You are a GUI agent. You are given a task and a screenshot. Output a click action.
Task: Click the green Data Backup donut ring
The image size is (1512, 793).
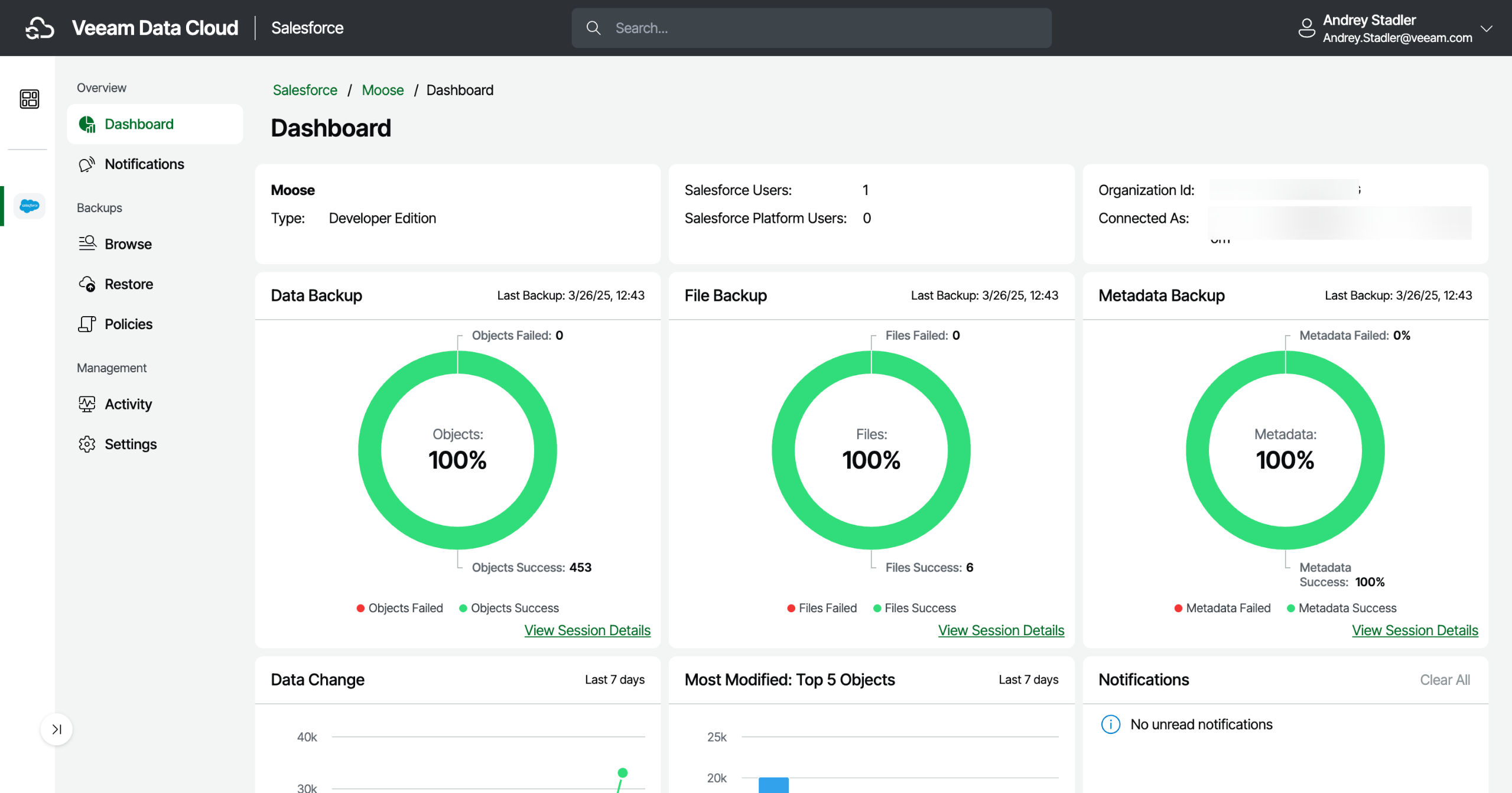point(369,450)
